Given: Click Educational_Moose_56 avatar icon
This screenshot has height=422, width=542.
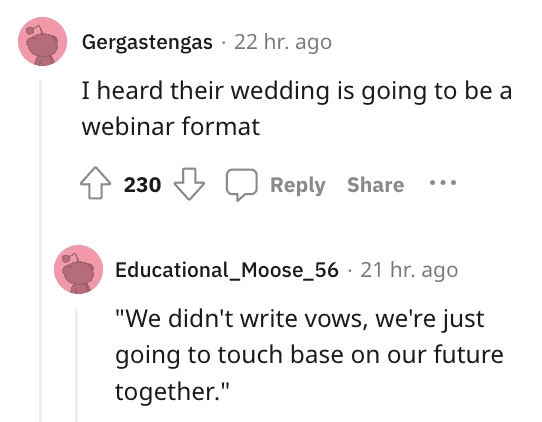Looking at the screenshot, I should point(78,270).
